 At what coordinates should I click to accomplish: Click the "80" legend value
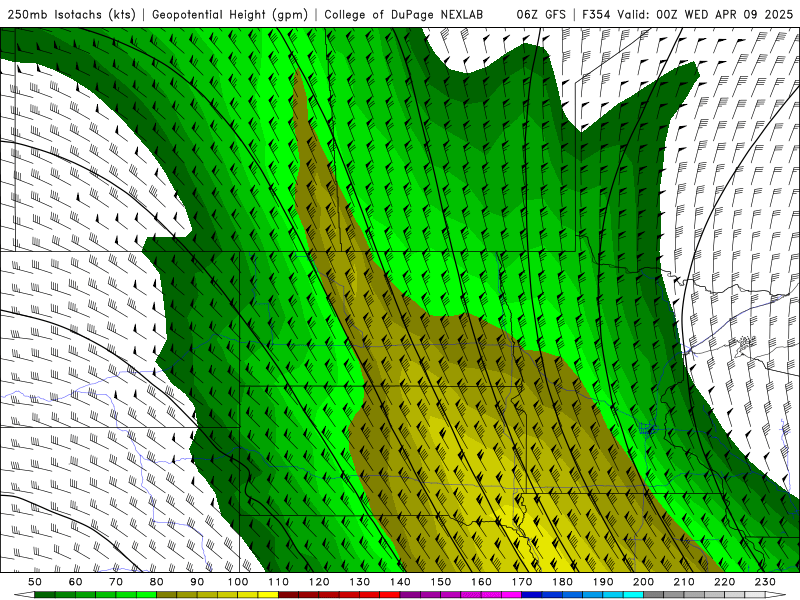point(157,582)
